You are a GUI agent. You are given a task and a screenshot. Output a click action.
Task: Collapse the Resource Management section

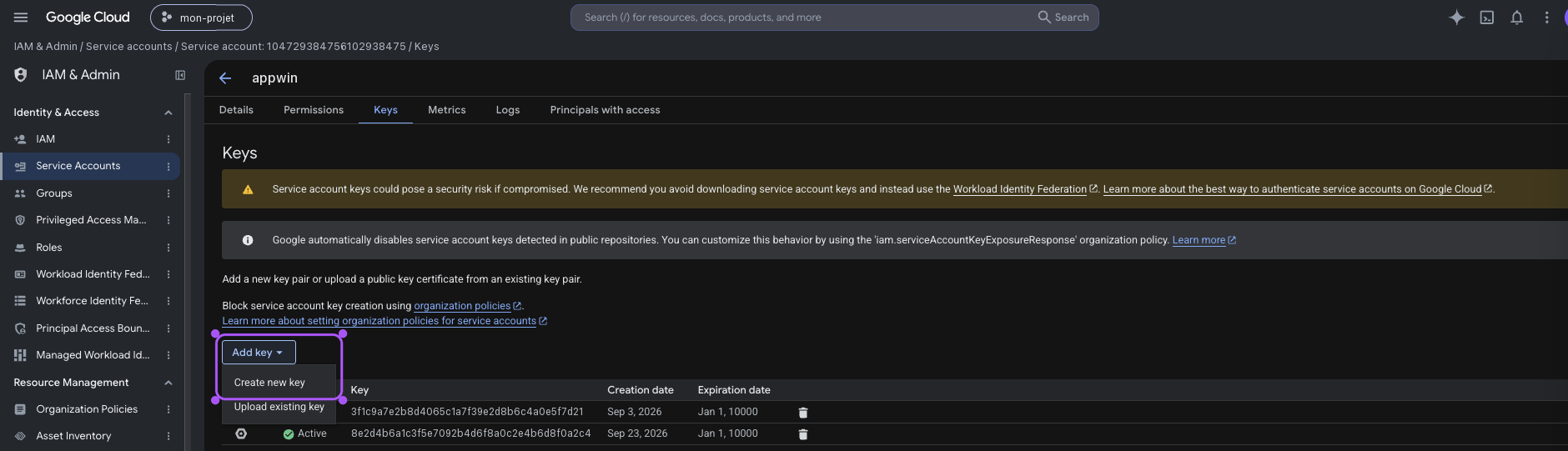[168, 383]
